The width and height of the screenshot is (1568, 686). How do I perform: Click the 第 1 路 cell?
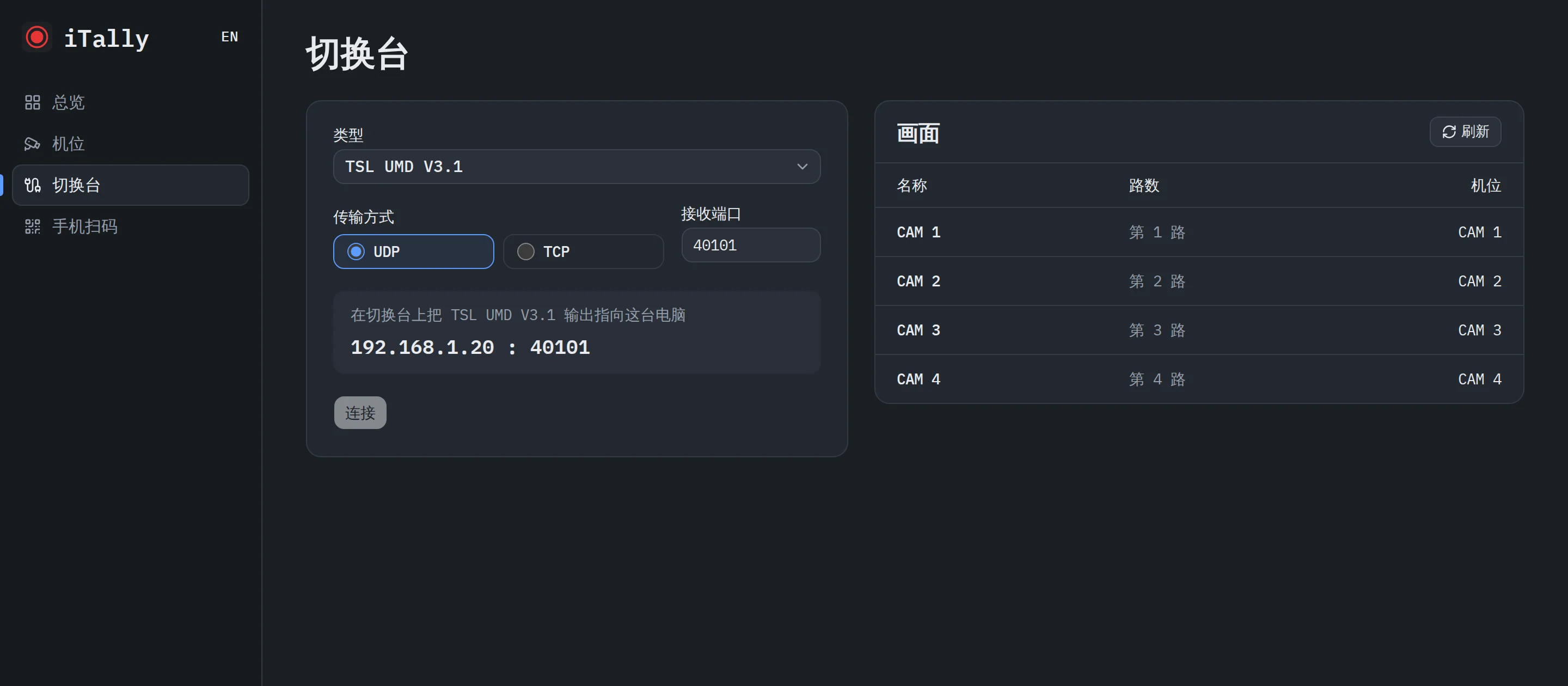tap(1156, 232)
